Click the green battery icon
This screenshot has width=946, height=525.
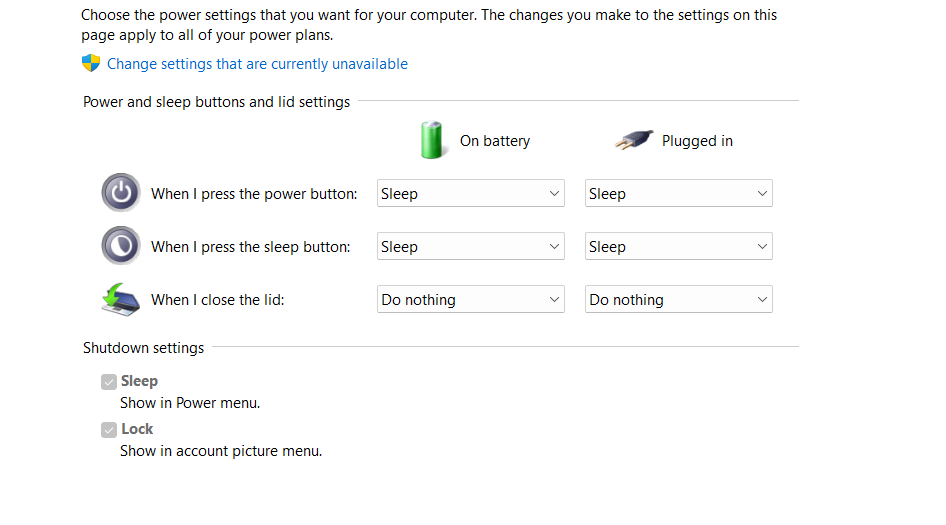tap(433, 141)
